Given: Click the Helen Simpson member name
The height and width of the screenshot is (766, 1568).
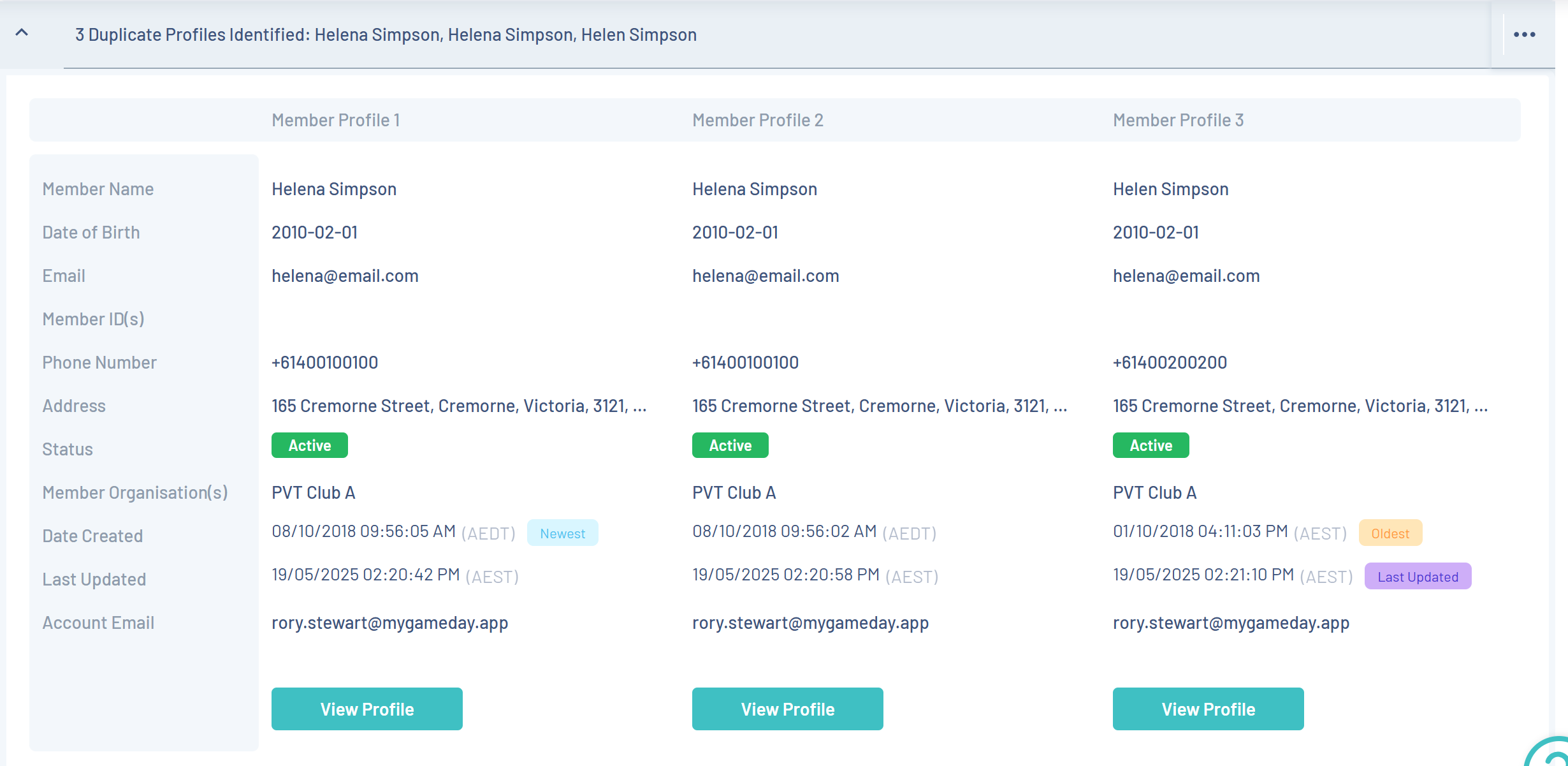Looking at the screenshot, I should tap(1170, 189).
